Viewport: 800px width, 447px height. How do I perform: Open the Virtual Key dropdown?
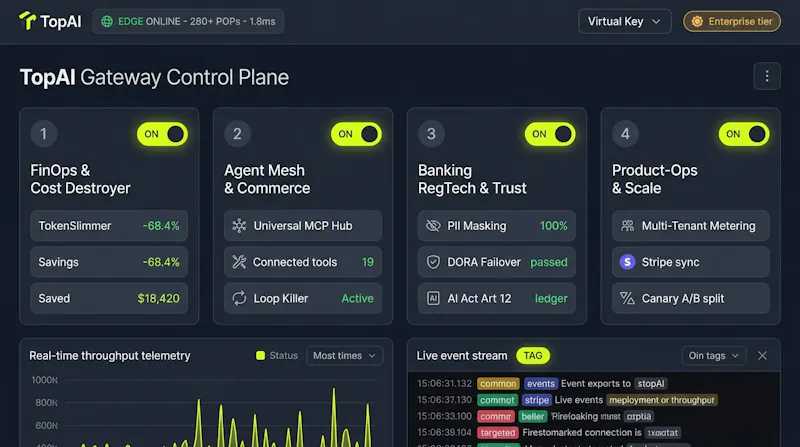(624, 21)
